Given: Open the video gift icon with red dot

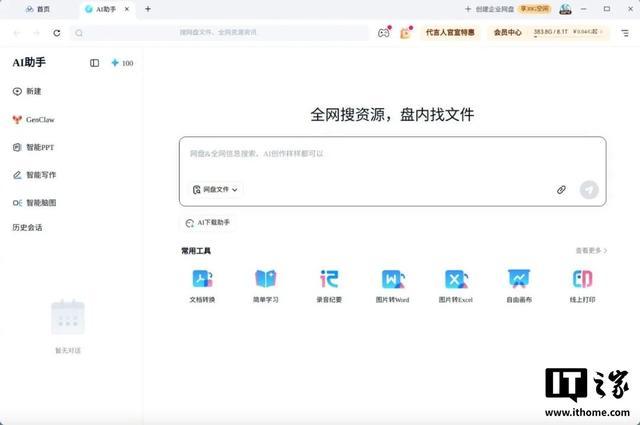Looking at the screenshot, I should [x=406, y=33].
